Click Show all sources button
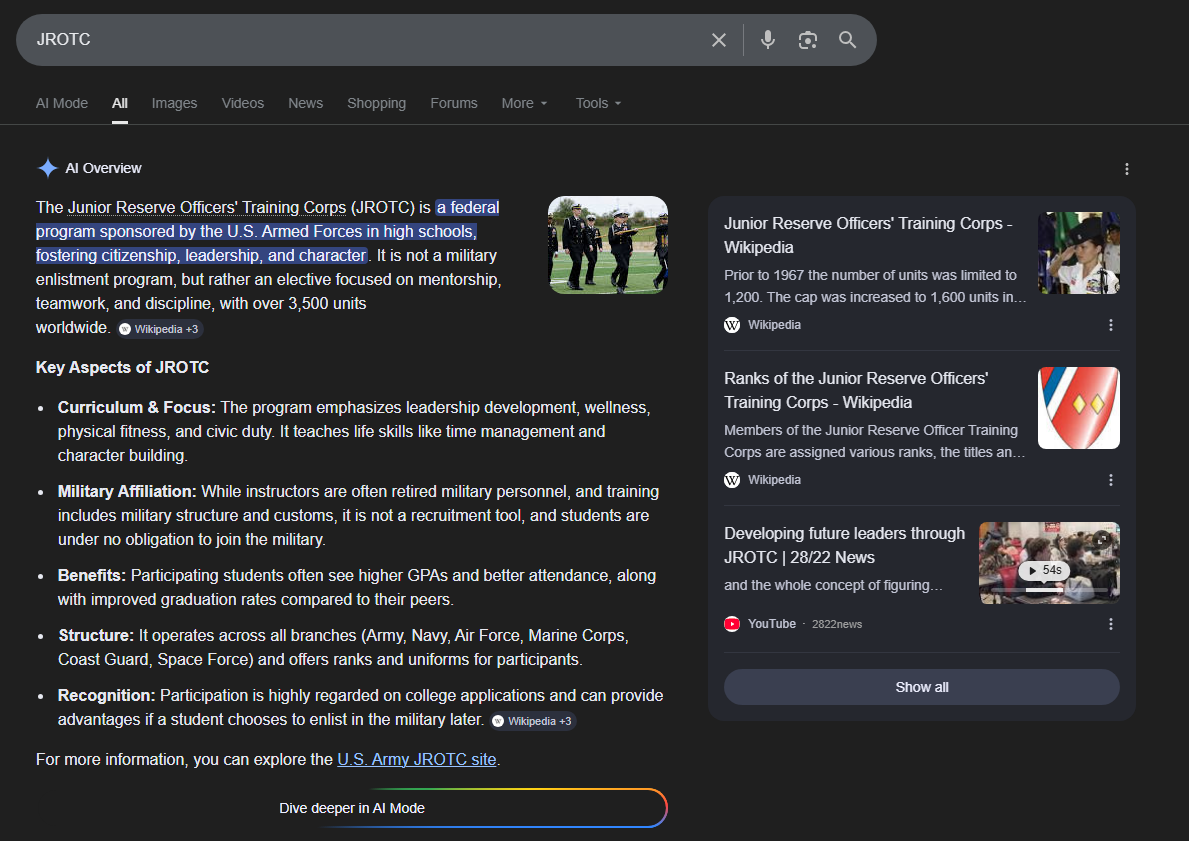This screenshot has width=1189, height=841. tap(921, 687)
